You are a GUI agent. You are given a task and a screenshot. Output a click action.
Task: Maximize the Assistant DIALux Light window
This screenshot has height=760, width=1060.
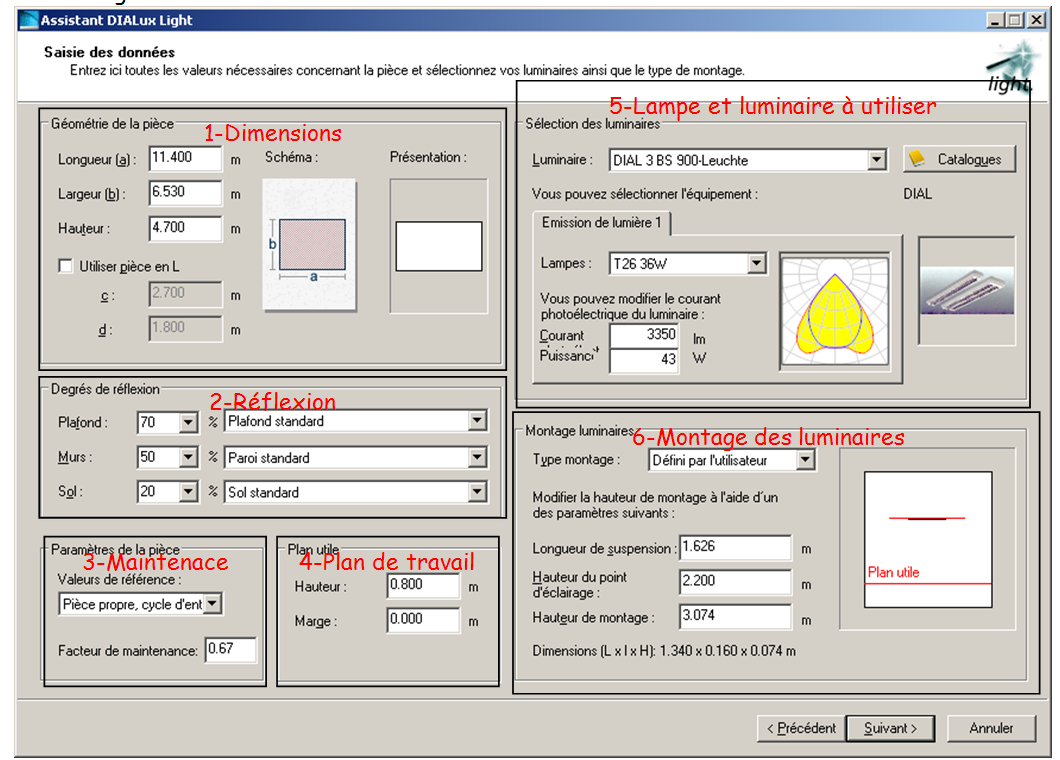[x=1014, y=20]
